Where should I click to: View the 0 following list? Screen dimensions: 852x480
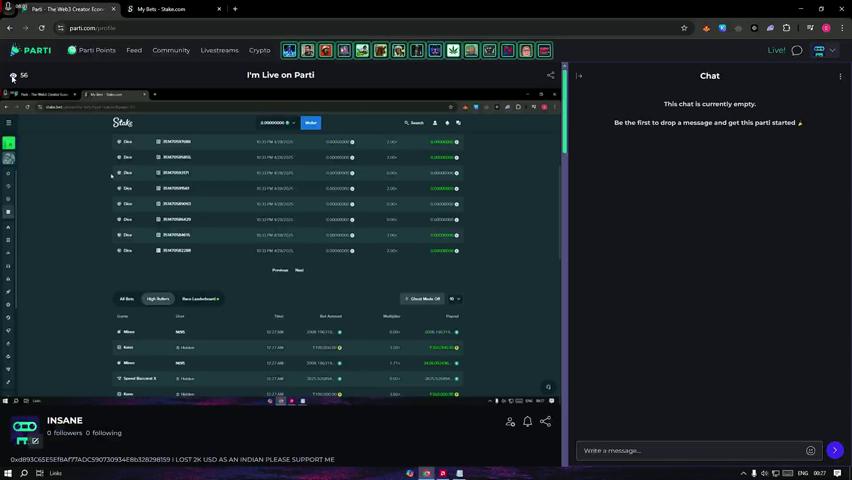tap(104, 433)
